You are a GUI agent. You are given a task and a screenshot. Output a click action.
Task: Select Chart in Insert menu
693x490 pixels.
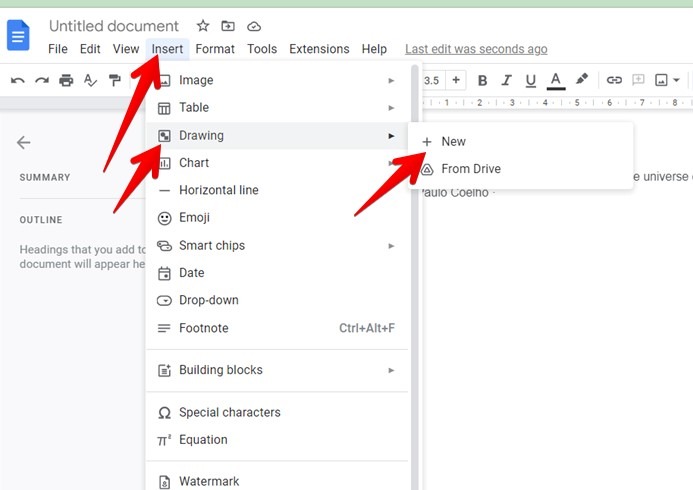(x=277, y=163)
